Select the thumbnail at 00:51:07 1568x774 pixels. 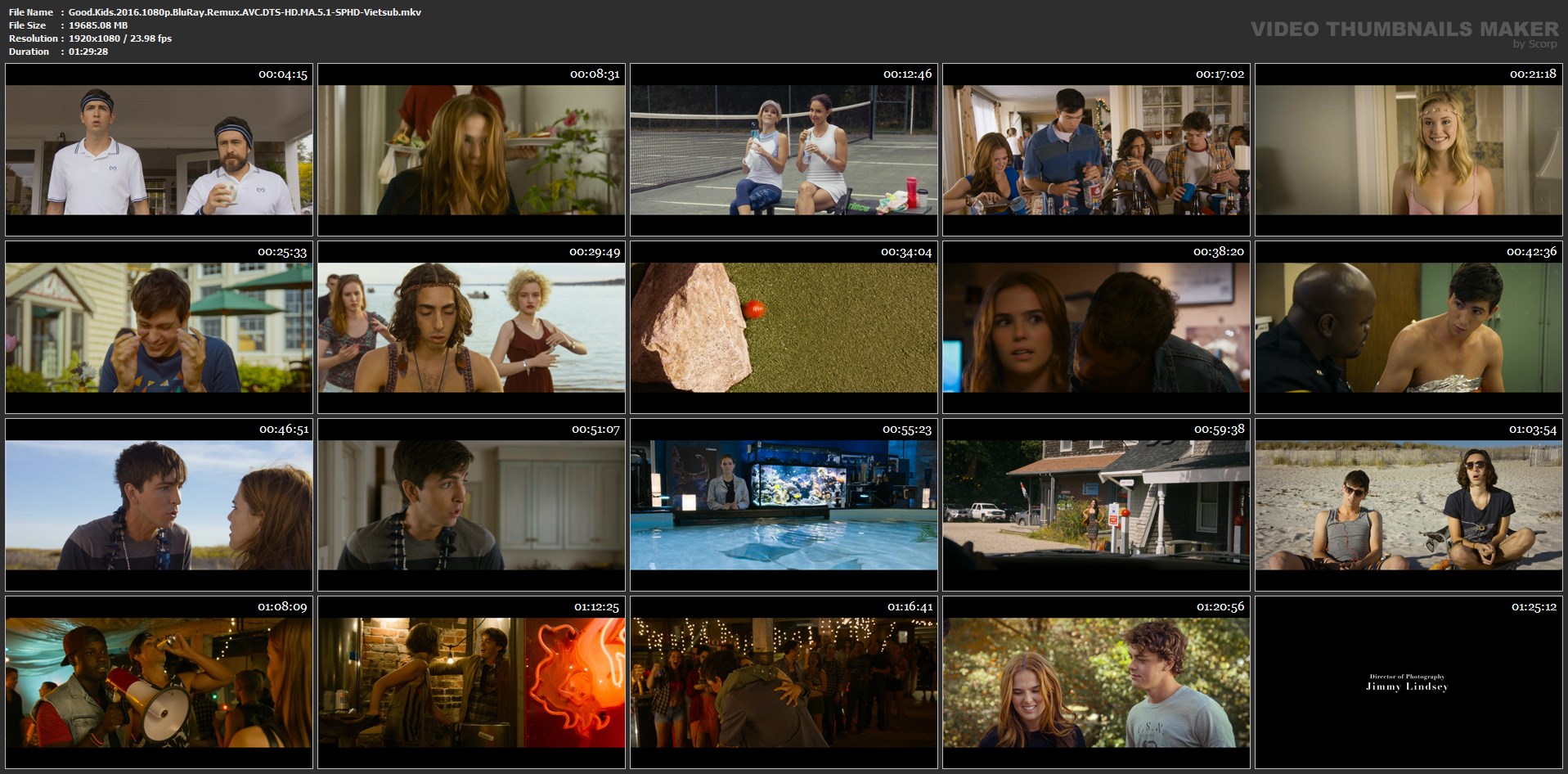tap(471, 505)
